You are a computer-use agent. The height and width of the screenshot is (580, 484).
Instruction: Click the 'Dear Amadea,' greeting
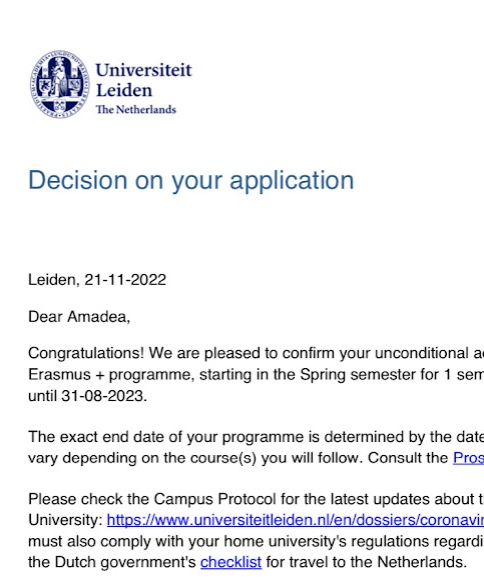click(79, 317)
